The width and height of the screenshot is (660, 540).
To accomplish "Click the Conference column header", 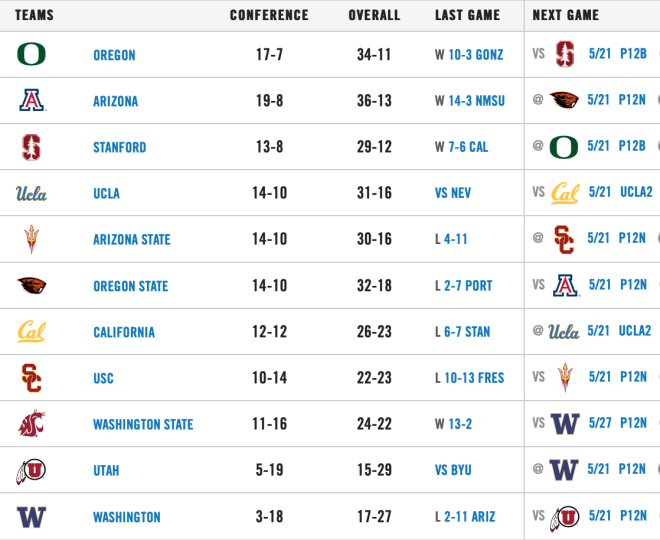I will click(x=269, y=15).
